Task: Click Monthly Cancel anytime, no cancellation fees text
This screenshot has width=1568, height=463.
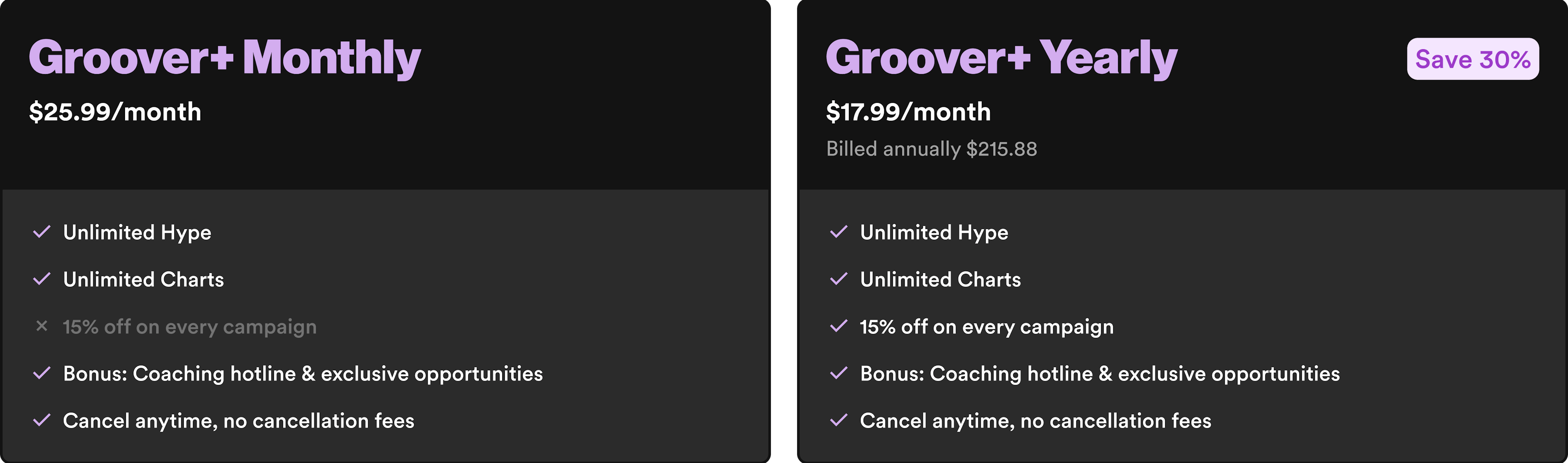Action: 239,421
